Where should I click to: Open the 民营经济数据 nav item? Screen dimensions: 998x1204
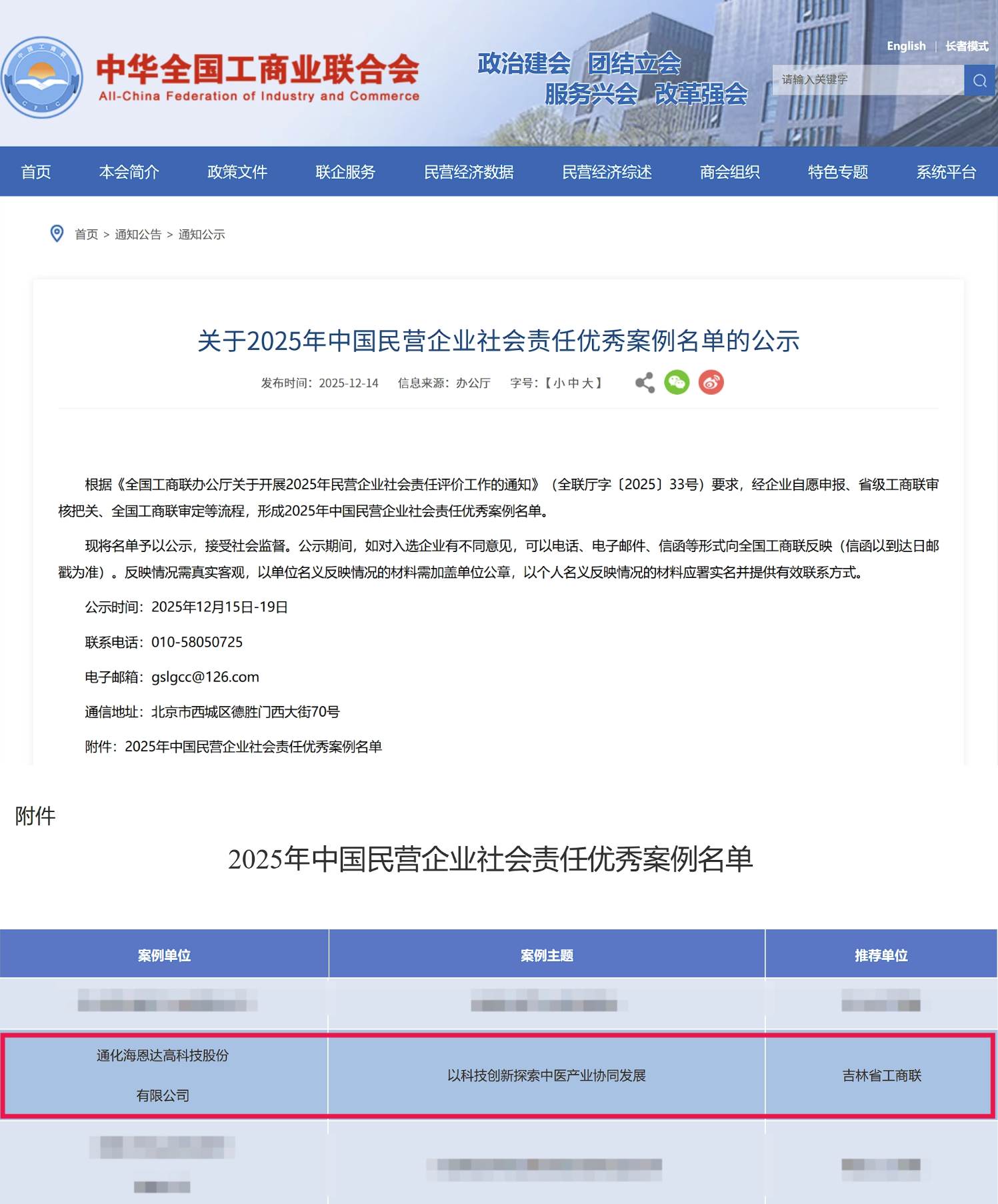point(469,172)
